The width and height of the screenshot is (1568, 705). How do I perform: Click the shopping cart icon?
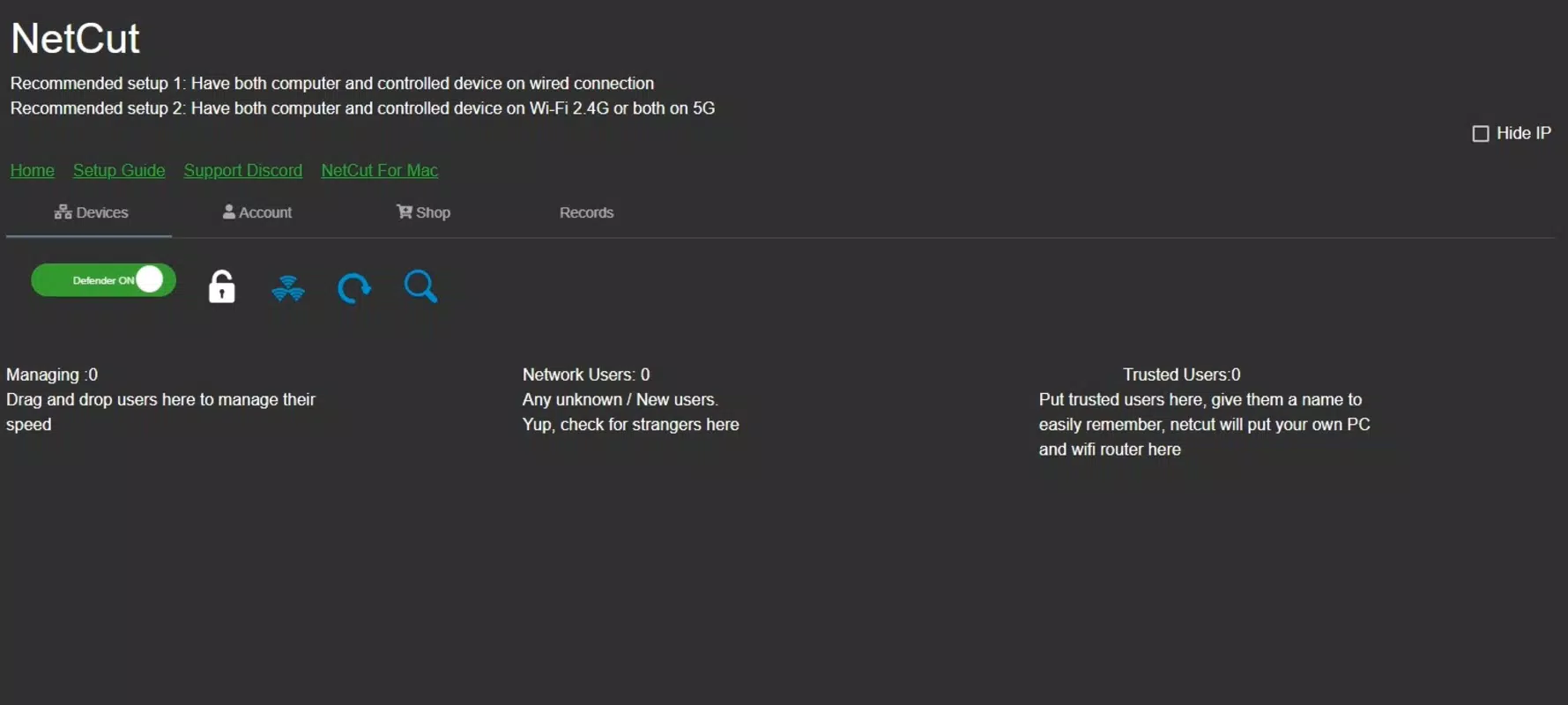[405, 211]
